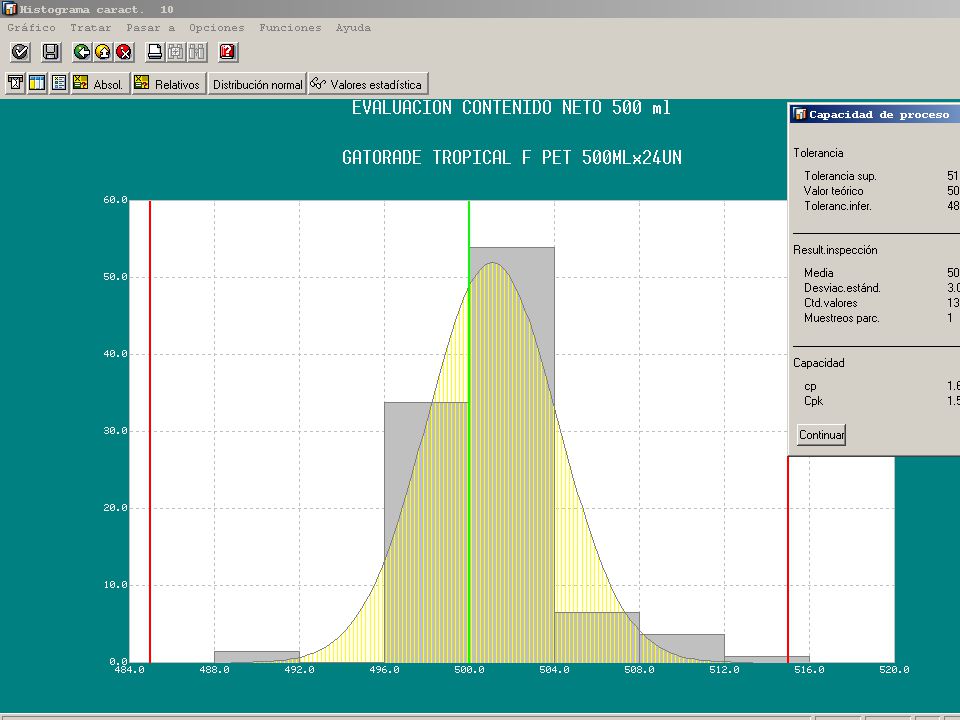Click the Ctd.valores label
The width and height of the screenshot is (960, 720).
(x=830, y=303)
